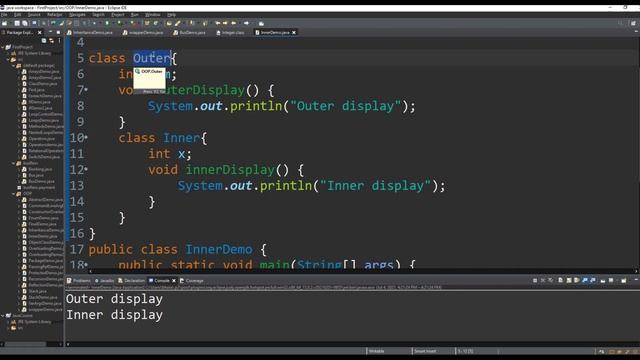Screen dimensions: 640x360
Task: Expand the JavaCourse project node
Action: tap(2, 316)
